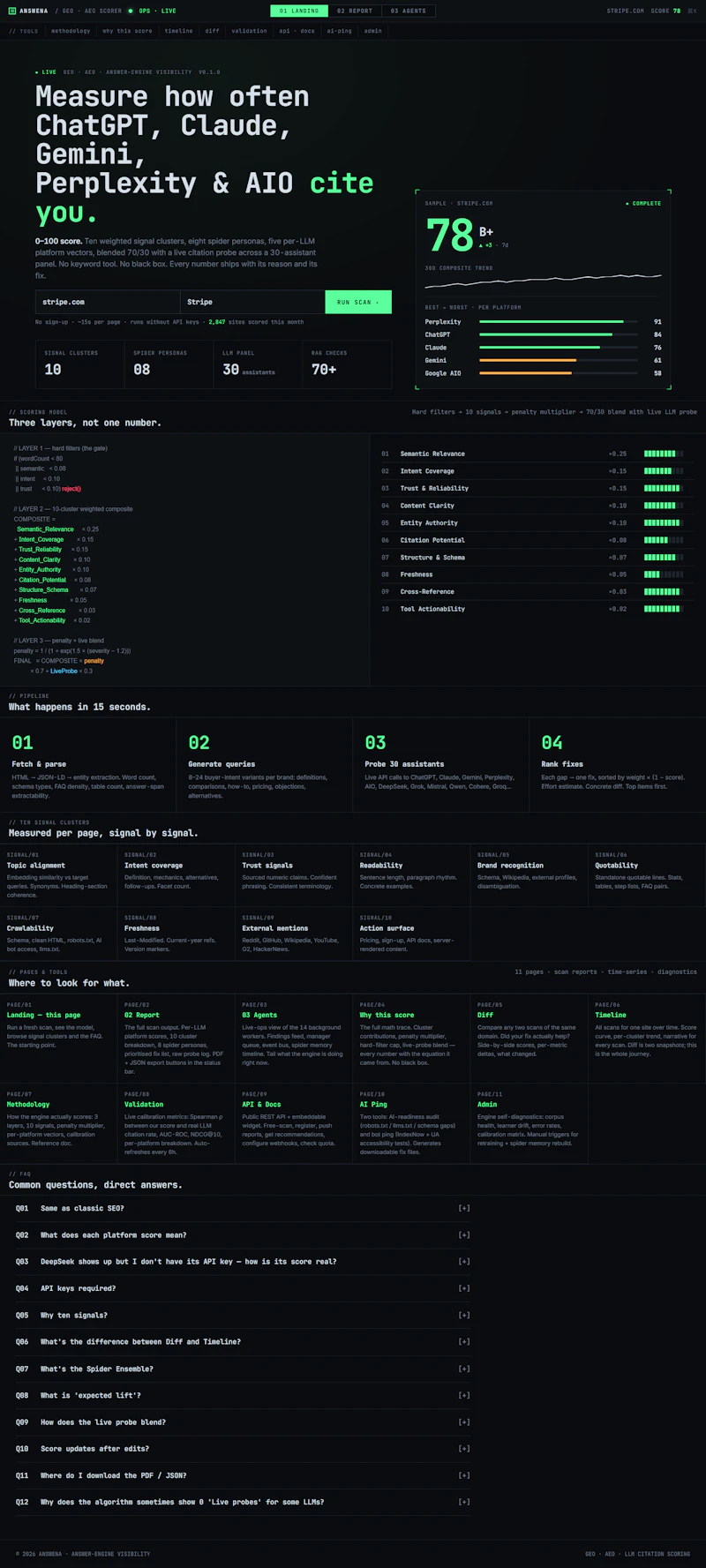Expand Q09 live probe blend question

pos(243,1422)
